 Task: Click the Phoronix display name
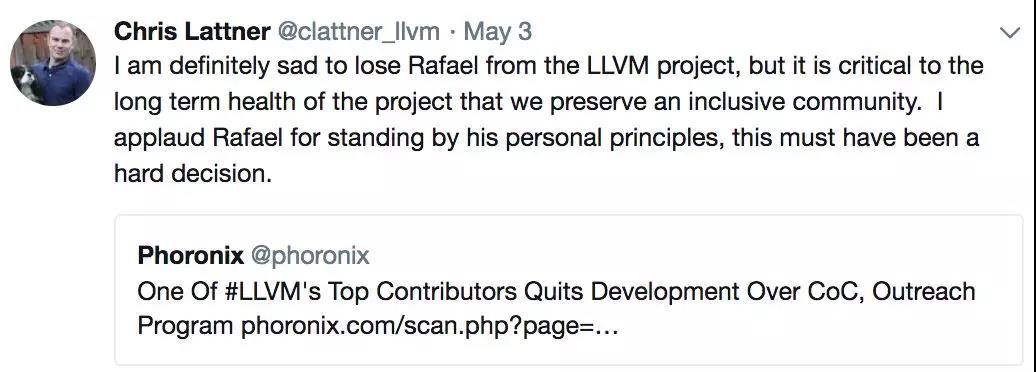click(x=190, y=255)
